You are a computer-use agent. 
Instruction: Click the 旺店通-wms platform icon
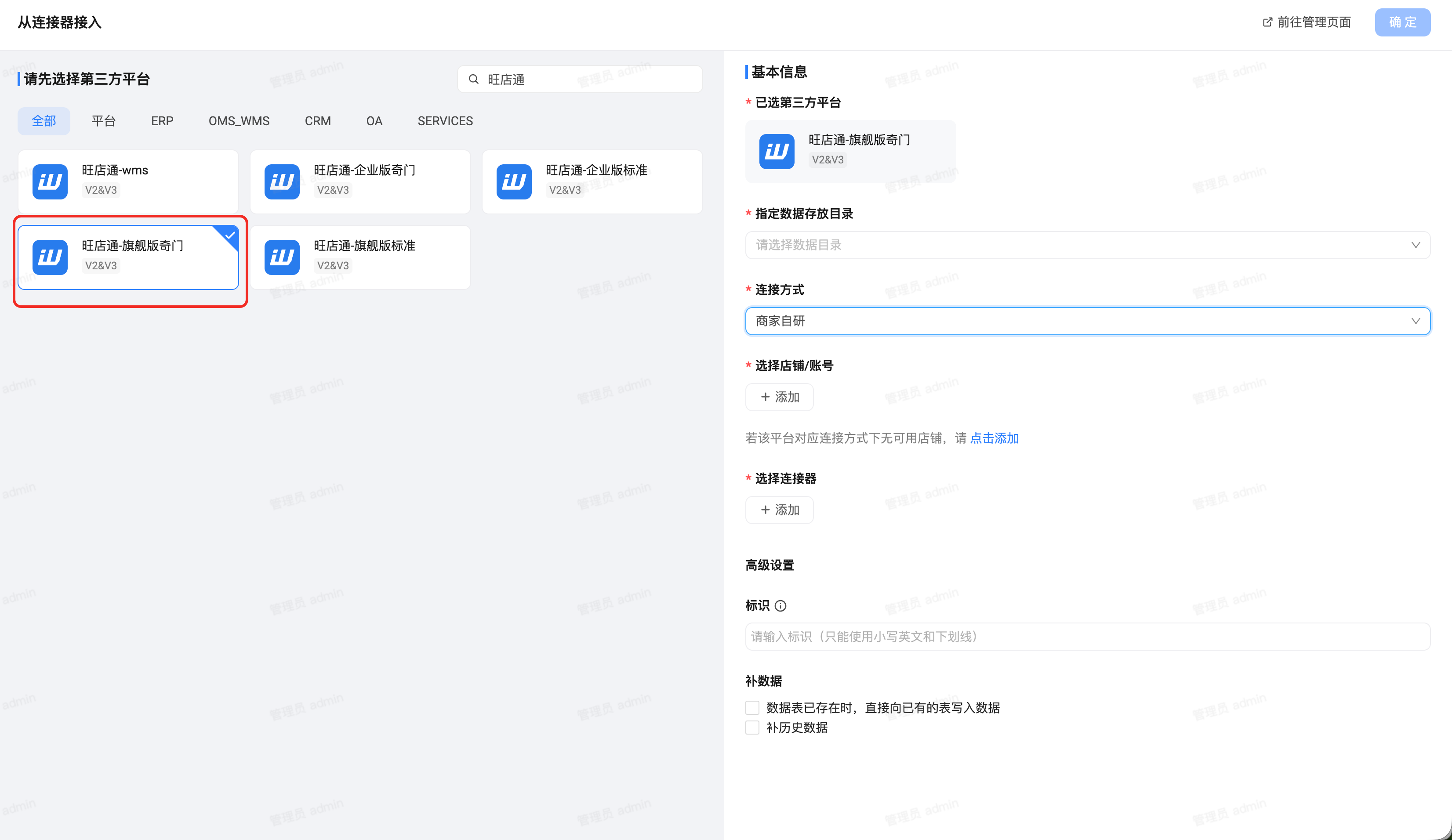click(x=50, y=181)
